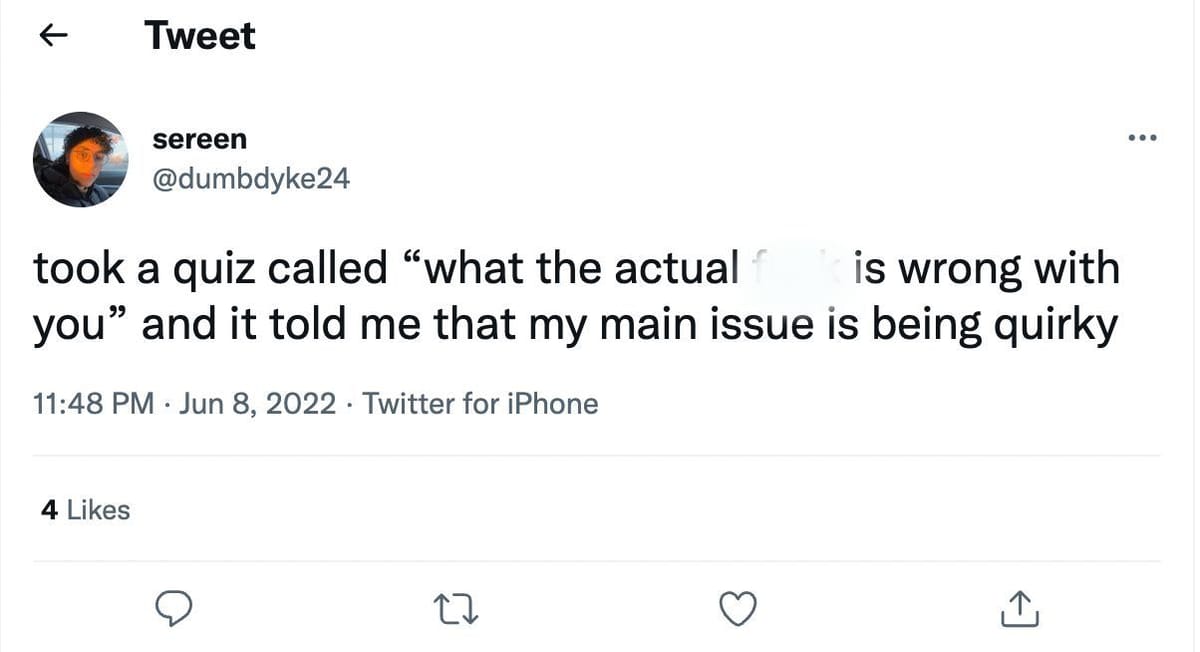Image resolution: width=1200 pixels, height=652 pixels.
Task: Click the back arrow to leave the tweet
Action: click(x=52, y=35)
